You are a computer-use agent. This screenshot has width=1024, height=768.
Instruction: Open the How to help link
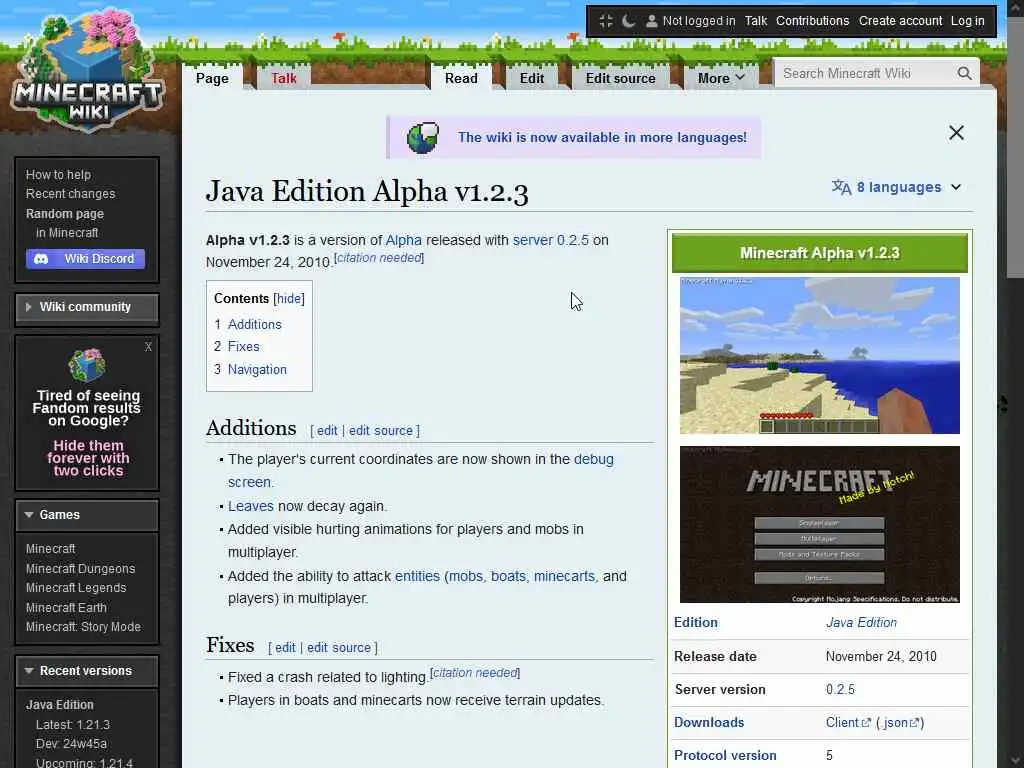click(x=58, y=175)
